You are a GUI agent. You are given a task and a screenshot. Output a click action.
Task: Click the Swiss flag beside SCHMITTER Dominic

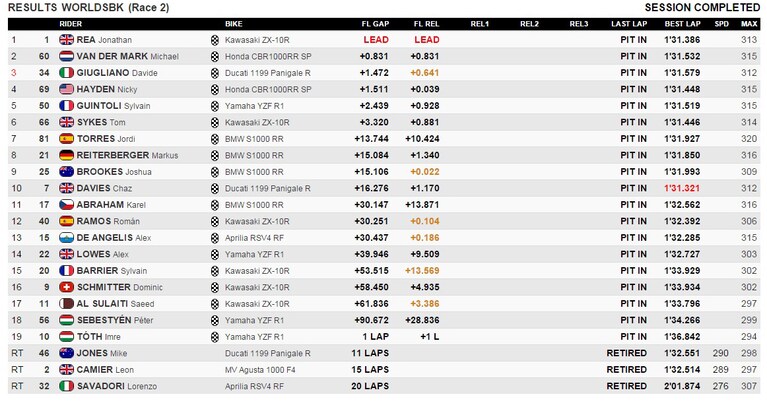66,287
